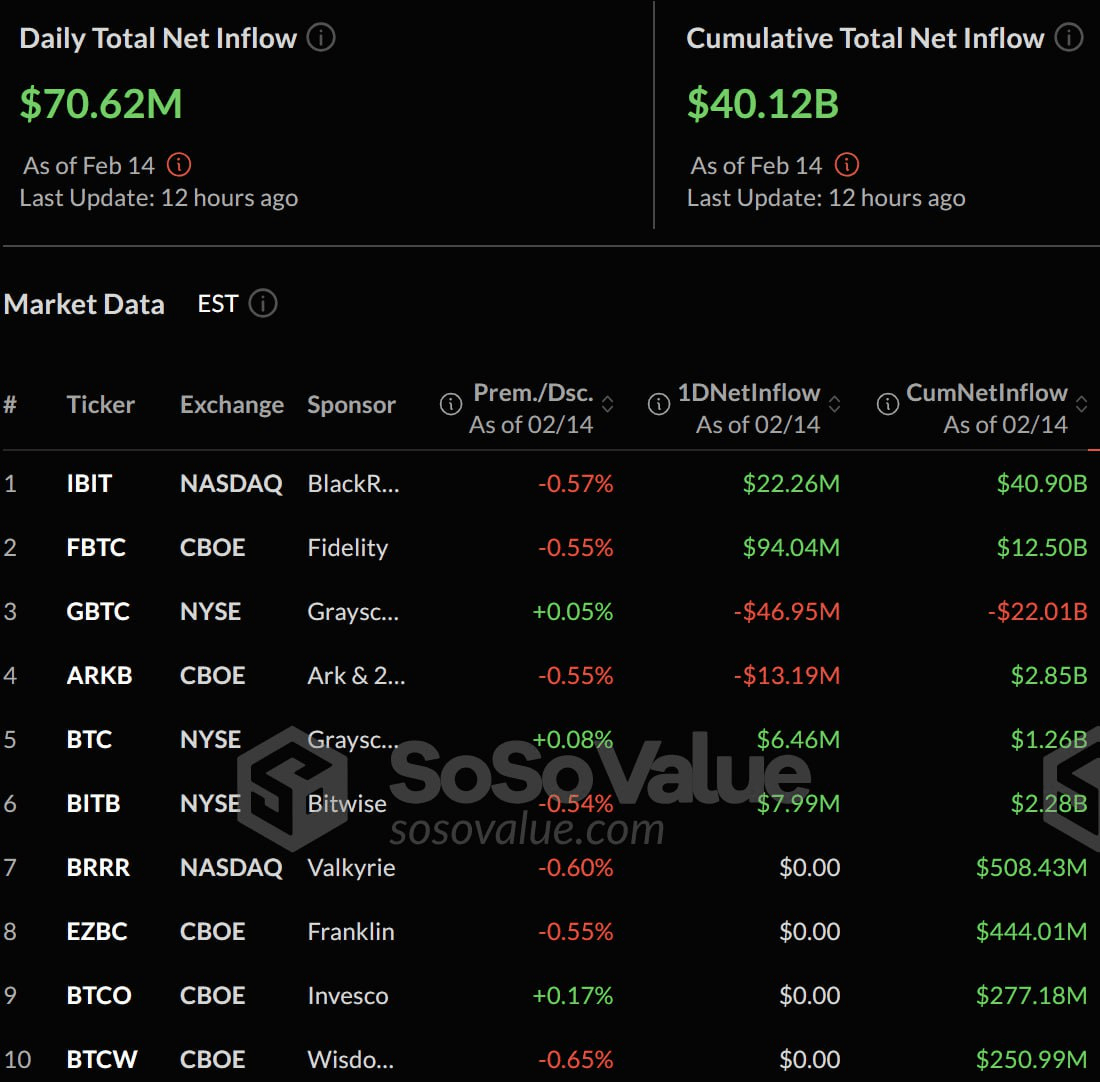The width and height of the screenshot is (1100, 1082).
Task: Click the Sponsor column header
Action: (351, 405)
